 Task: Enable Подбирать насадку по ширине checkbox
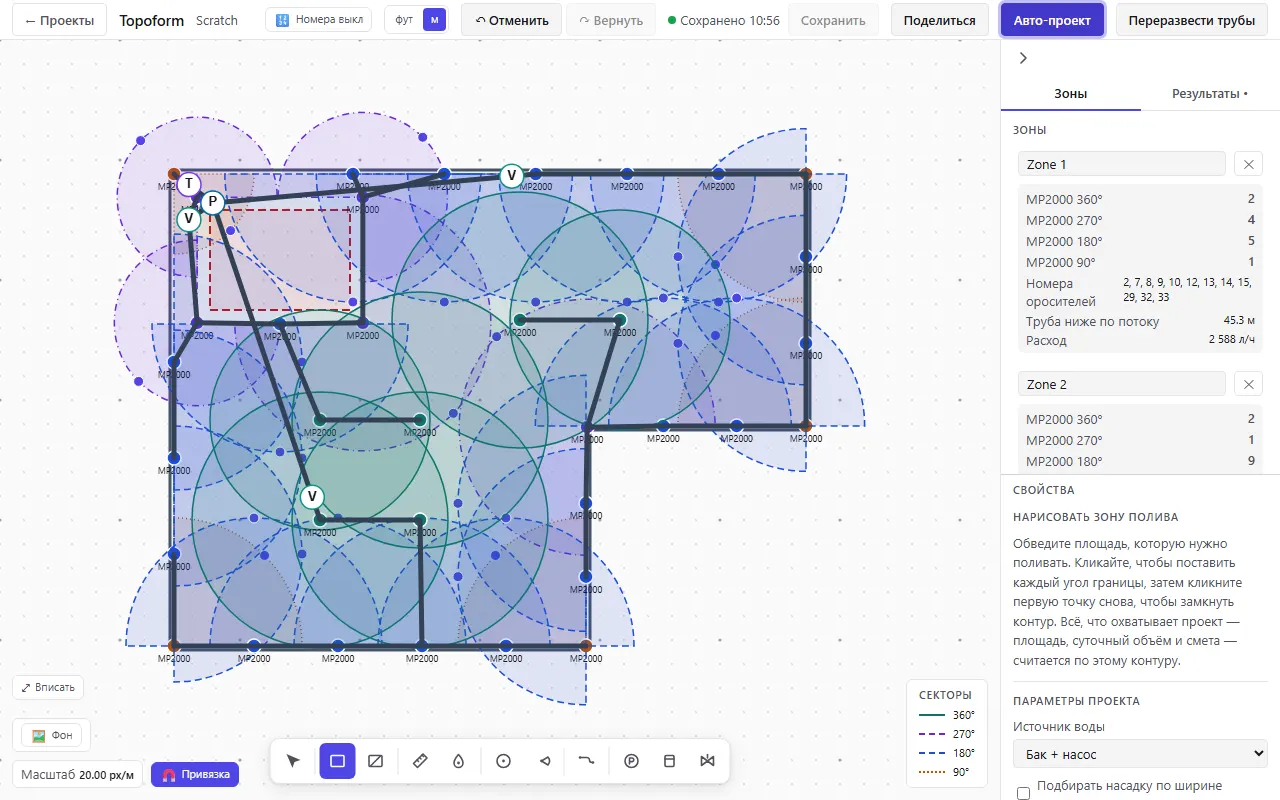tap(1023, 793)
